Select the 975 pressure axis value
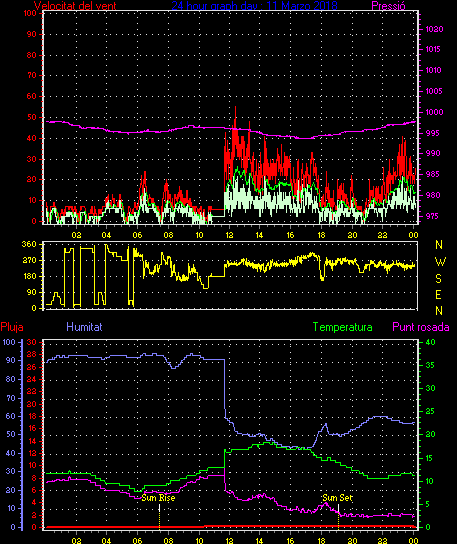The image size is (457, 544). coord(432,216)
